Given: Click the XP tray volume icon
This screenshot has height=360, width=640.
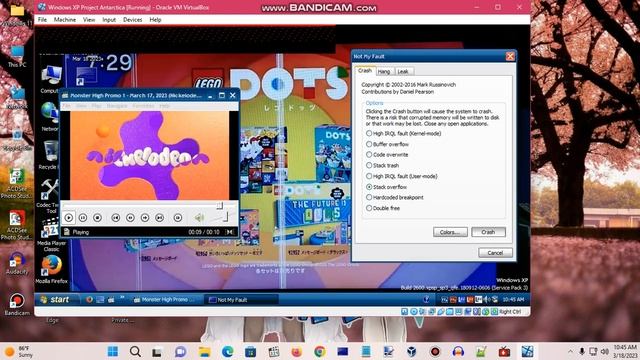Looking at the screenshot, I should pos(487,300).
